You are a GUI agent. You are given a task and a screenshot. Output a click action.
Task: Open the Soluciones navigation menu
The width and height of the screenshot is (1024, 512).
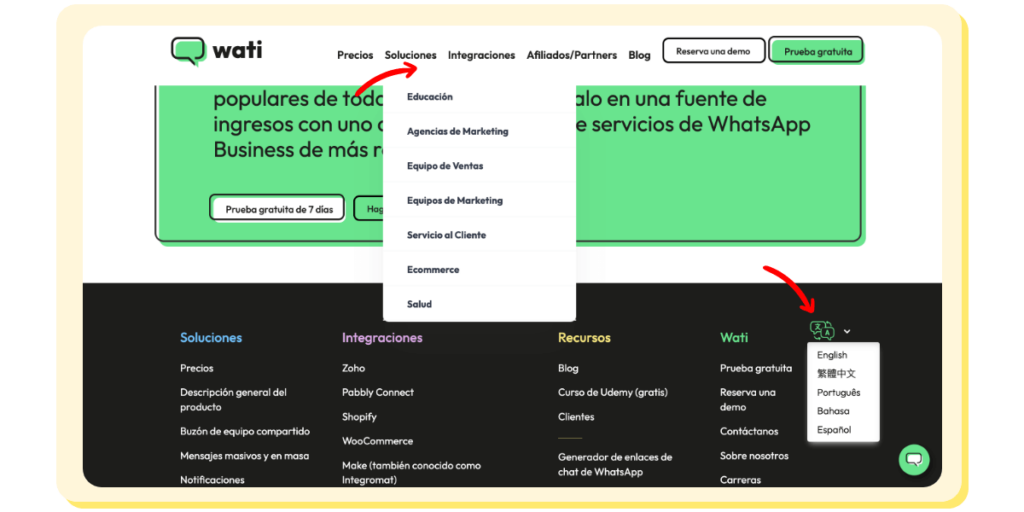(x=411, y=56)
